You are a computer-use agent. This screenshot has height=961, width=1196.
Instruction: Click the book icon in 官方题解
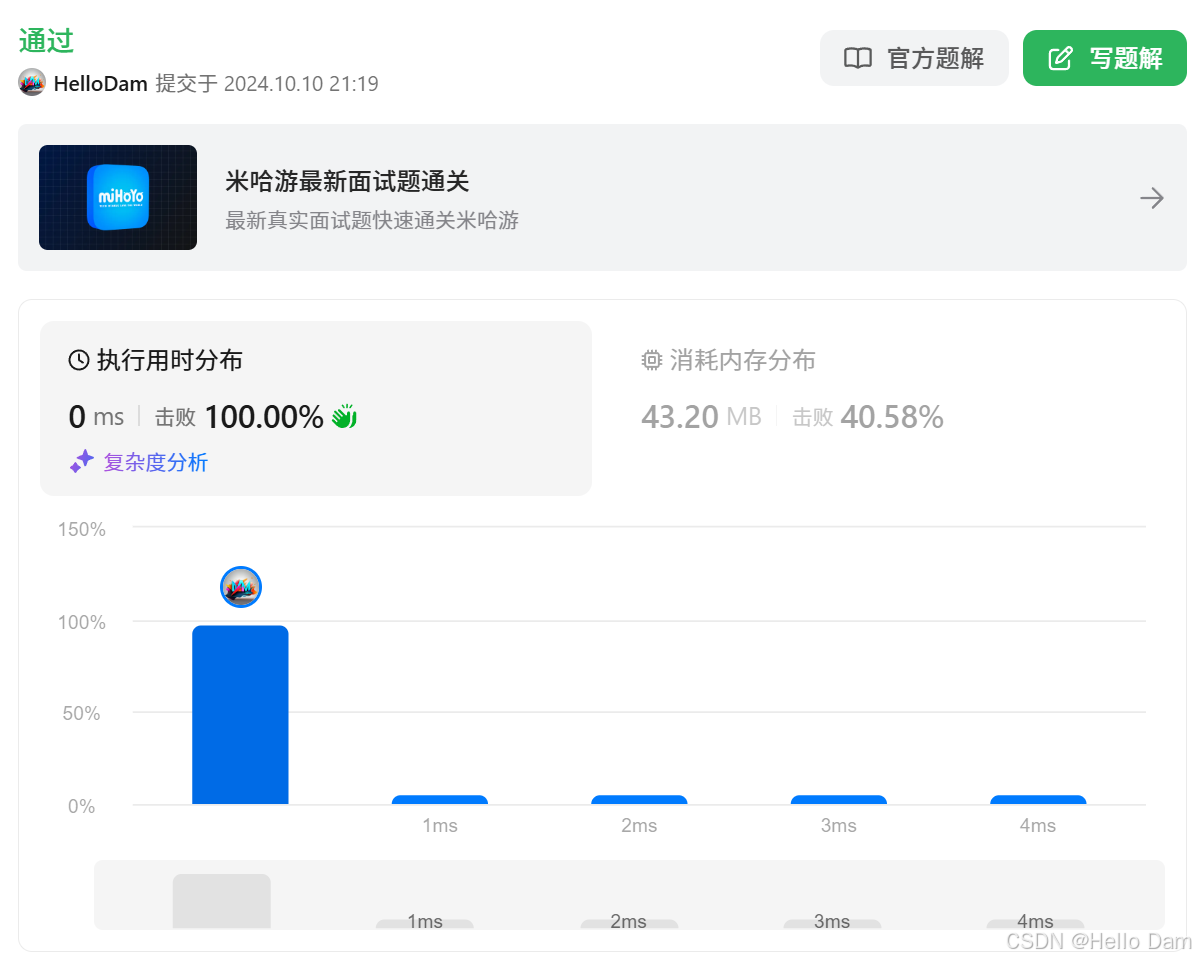tap(857, 58)
